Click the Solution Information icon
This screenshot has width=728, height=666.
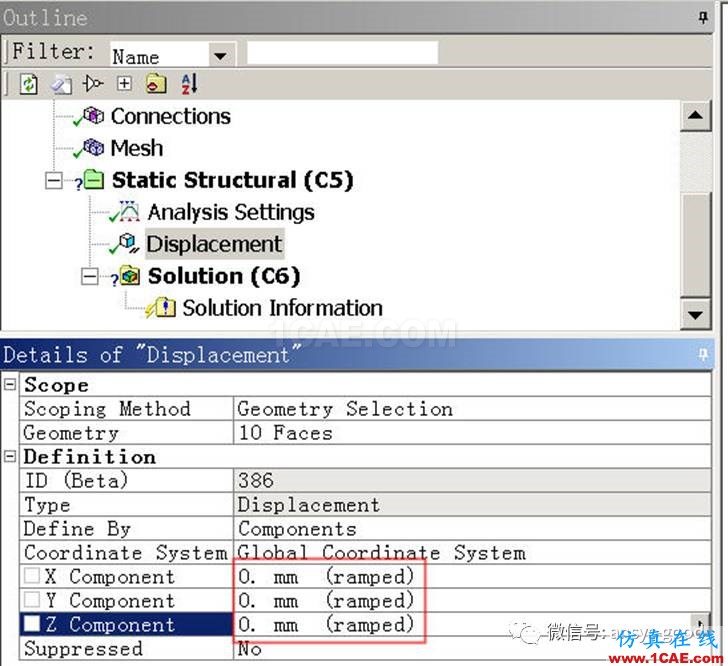pos(165,307)
